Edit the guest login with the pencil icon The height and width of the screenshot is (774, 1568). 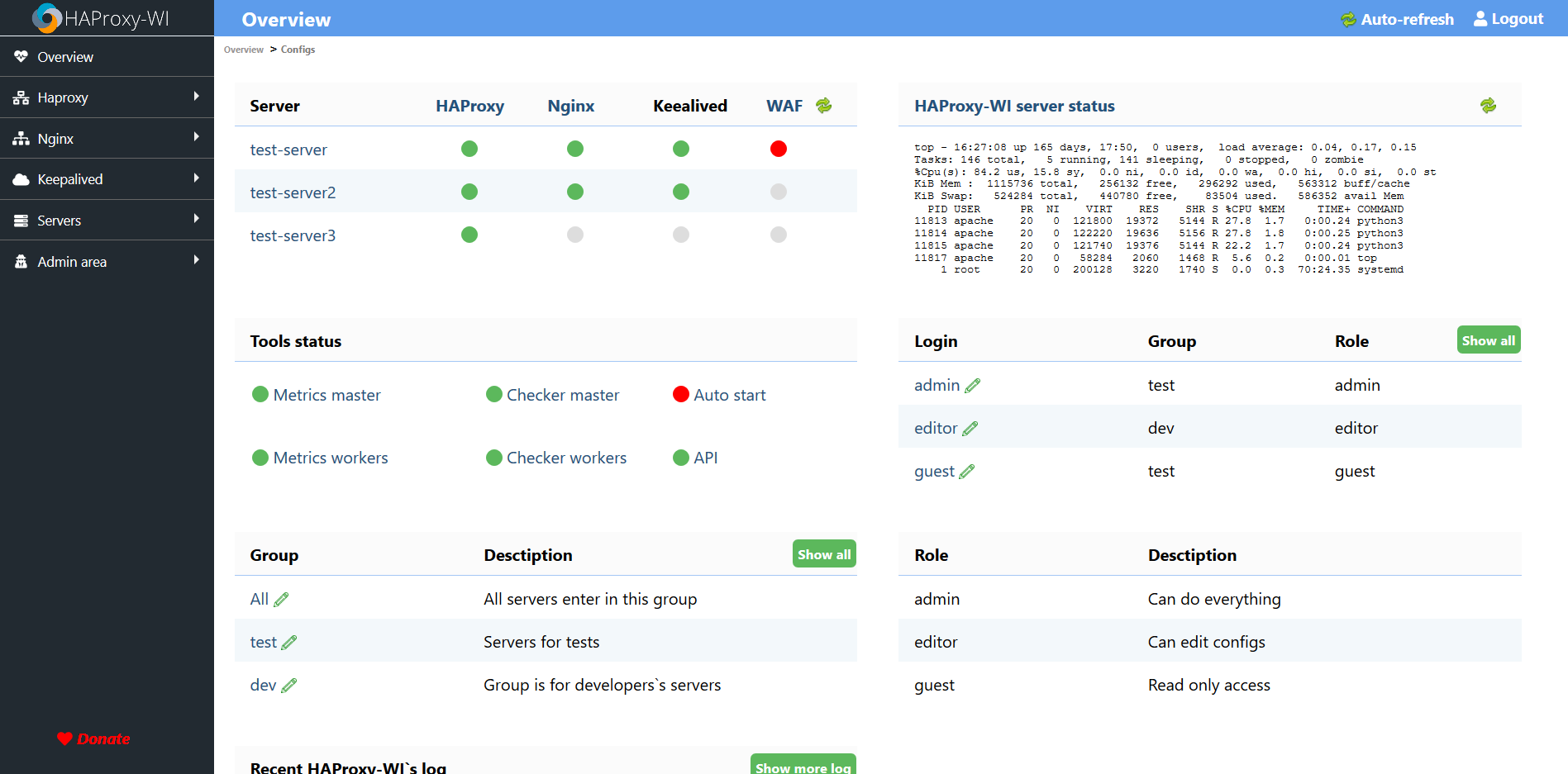967,471
